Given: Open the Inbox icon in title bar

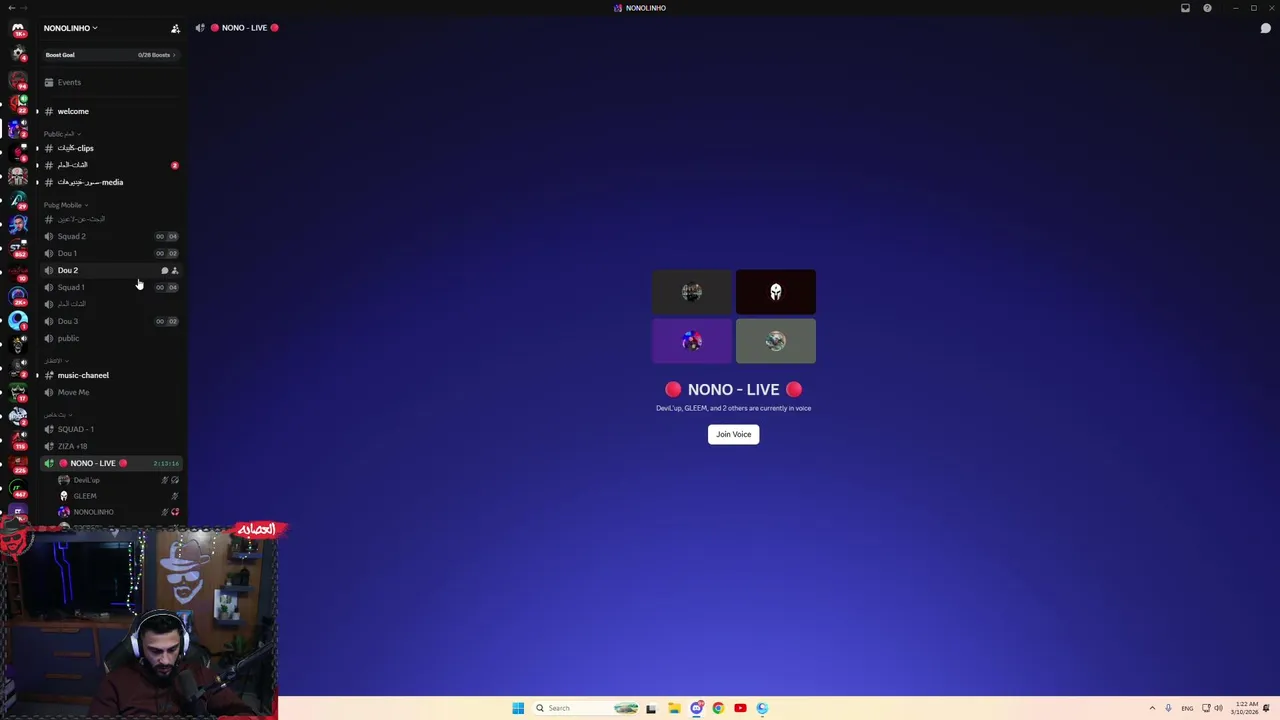Looking at the screenshot, I should [x=1185, y=8].
